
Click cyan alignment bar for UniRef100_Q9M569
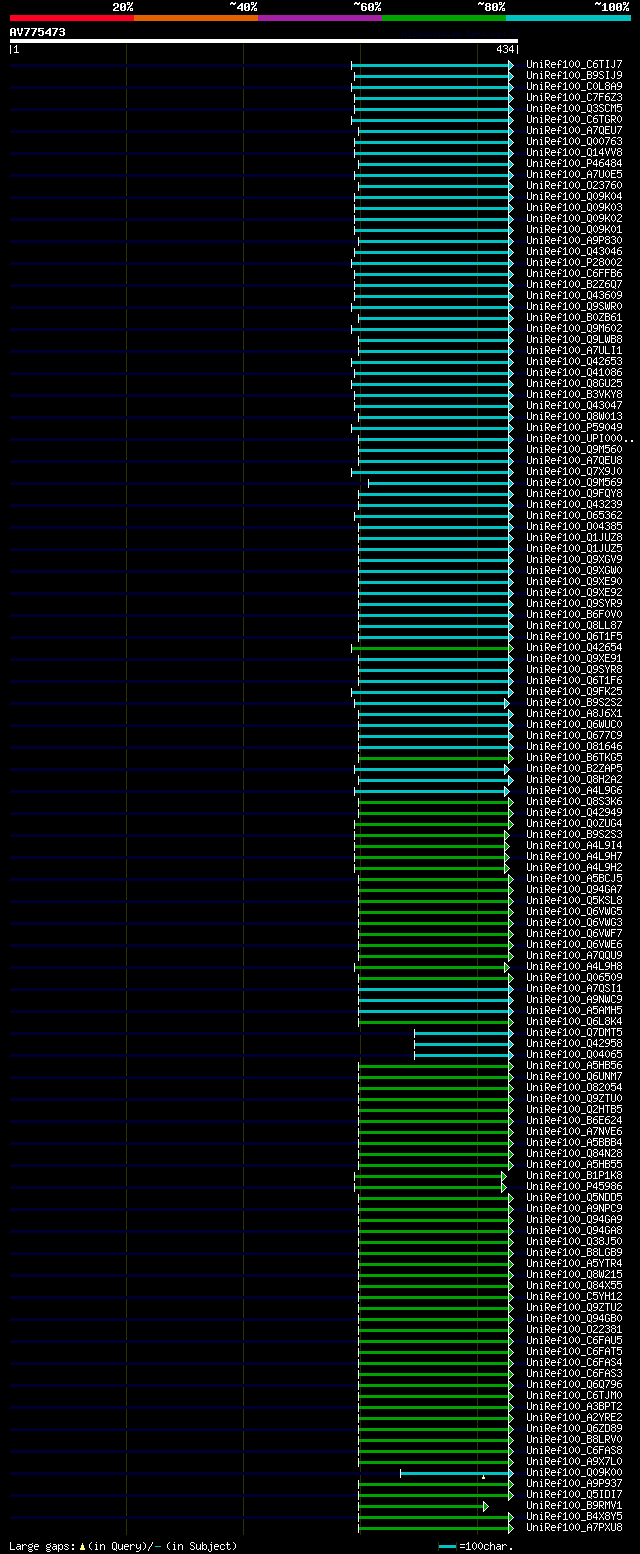(440, 482)
